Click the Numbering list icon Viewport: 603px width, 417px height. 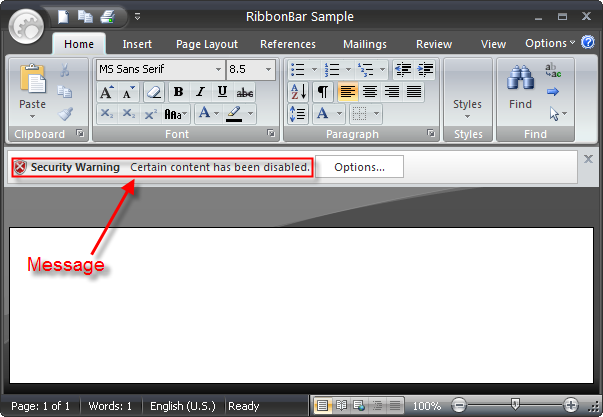click(331, 70)
